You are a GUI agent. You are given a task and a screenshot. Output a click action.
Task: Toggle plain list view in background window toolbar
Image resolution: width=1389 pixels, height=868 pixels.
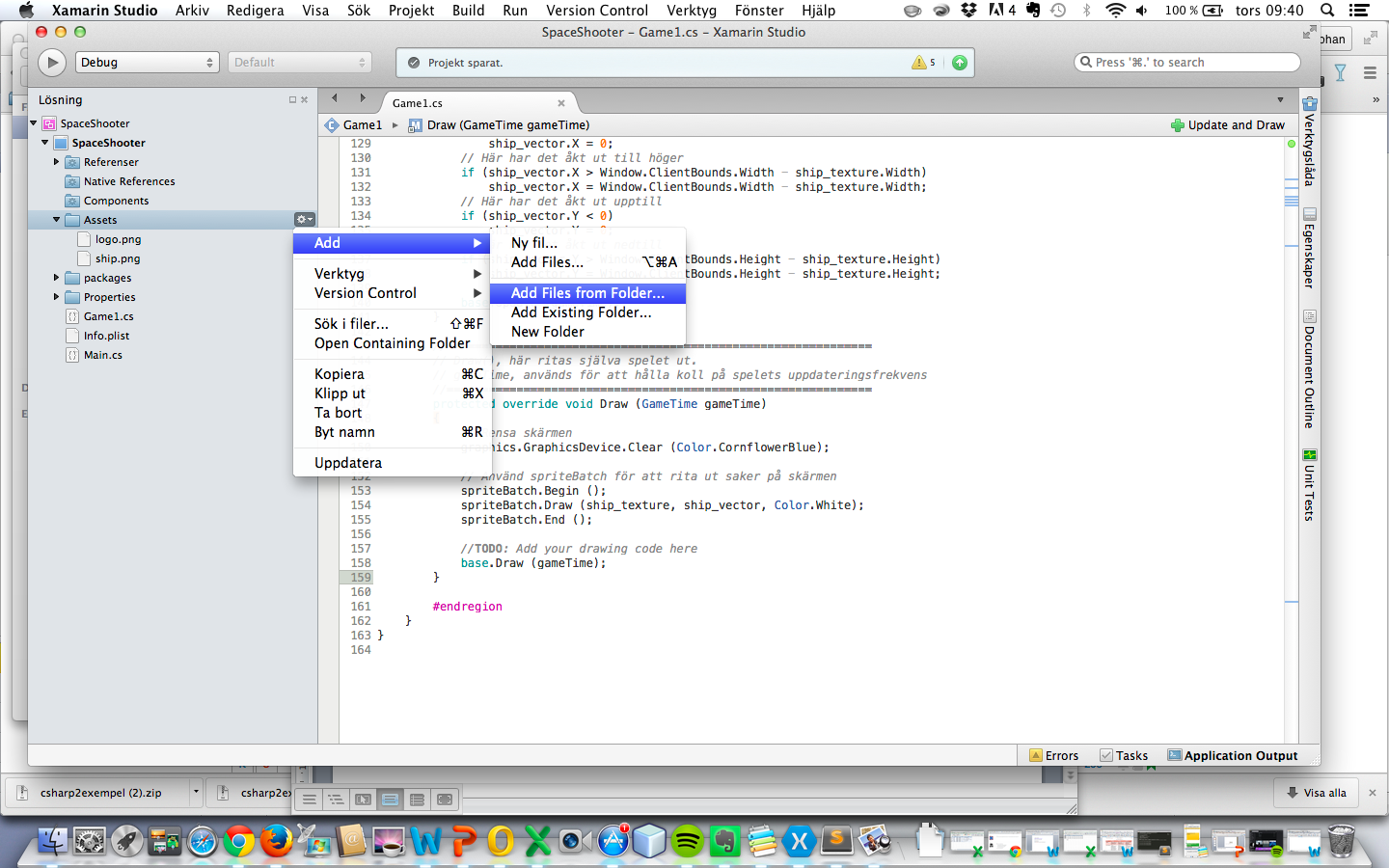click(309, 800)
